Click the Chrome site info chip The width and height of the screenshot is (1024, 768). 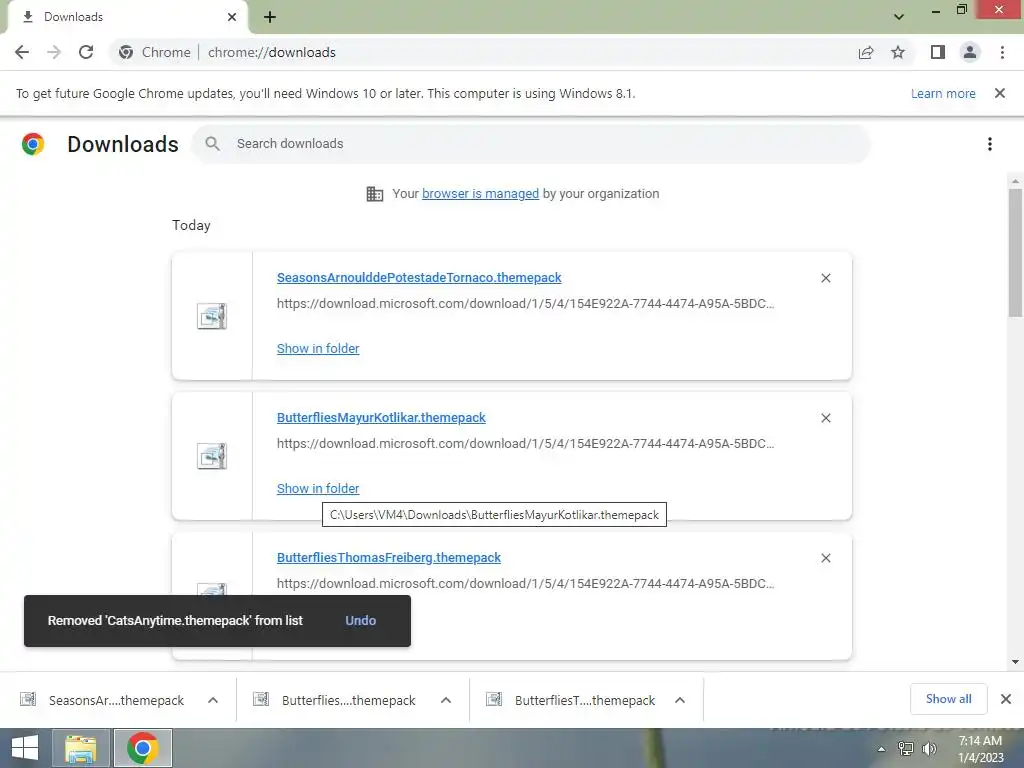(155, 52)
